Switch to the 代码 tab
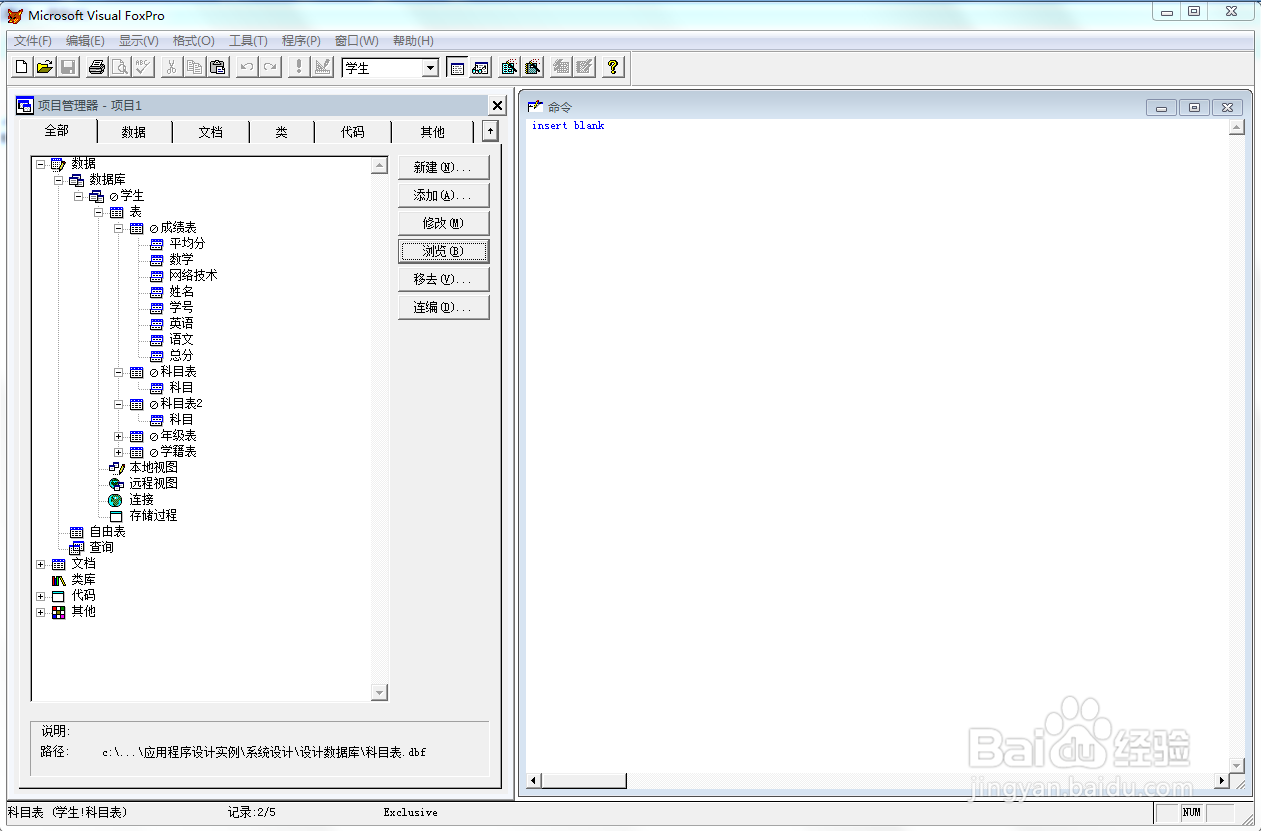Image resolution: width=1261 pixels, height=831 pixels. (352, 132)
